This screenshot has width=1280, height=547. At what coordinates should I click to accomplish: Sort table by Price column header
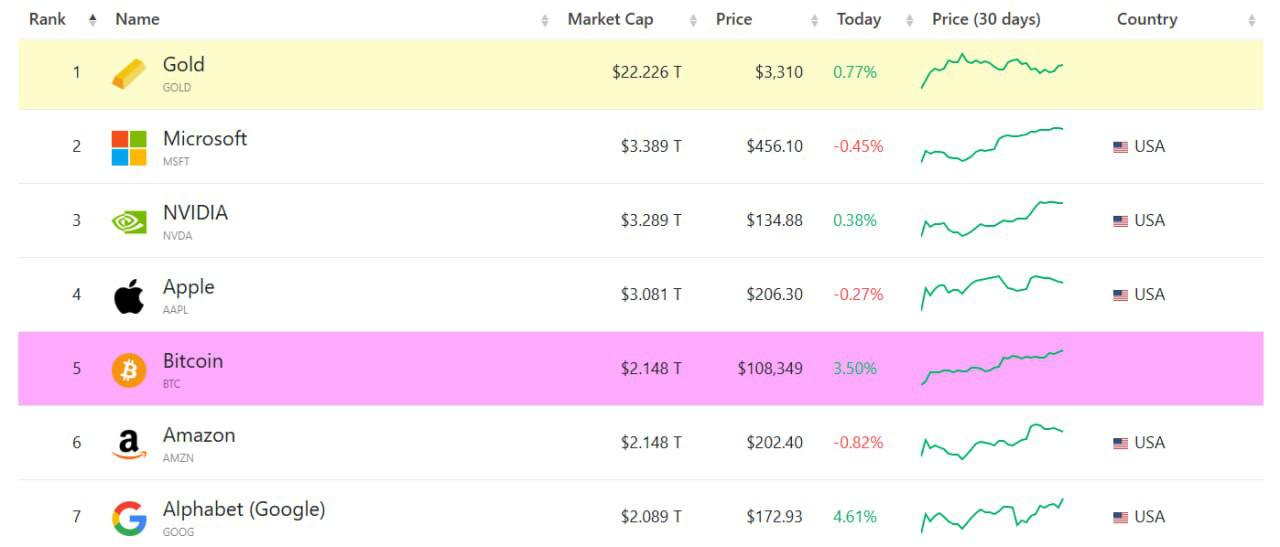(734, 19)
